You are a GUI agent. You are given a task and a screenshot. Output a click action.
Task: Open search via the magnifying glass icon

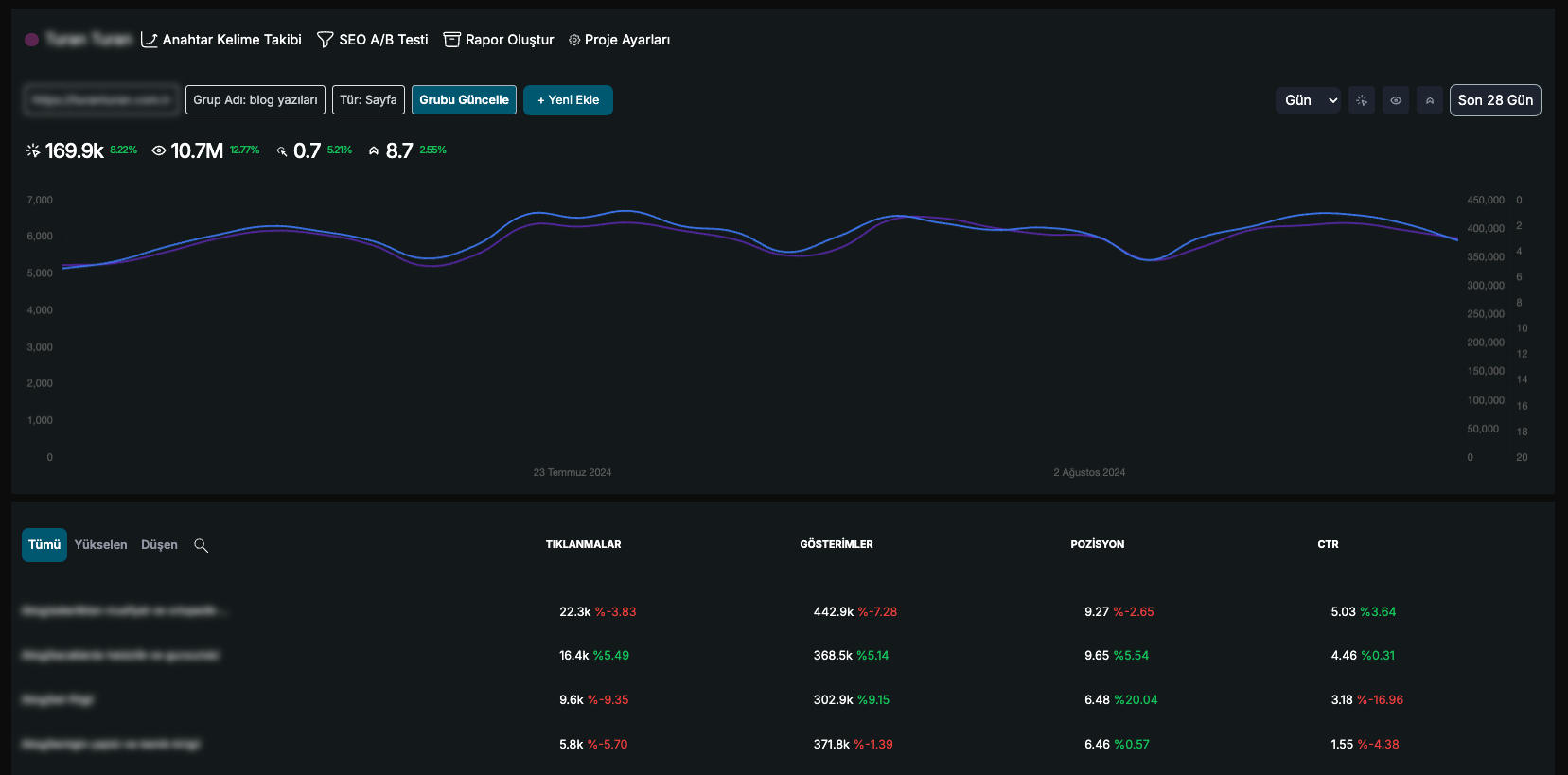pyautogui.click(x=201, y=545)
